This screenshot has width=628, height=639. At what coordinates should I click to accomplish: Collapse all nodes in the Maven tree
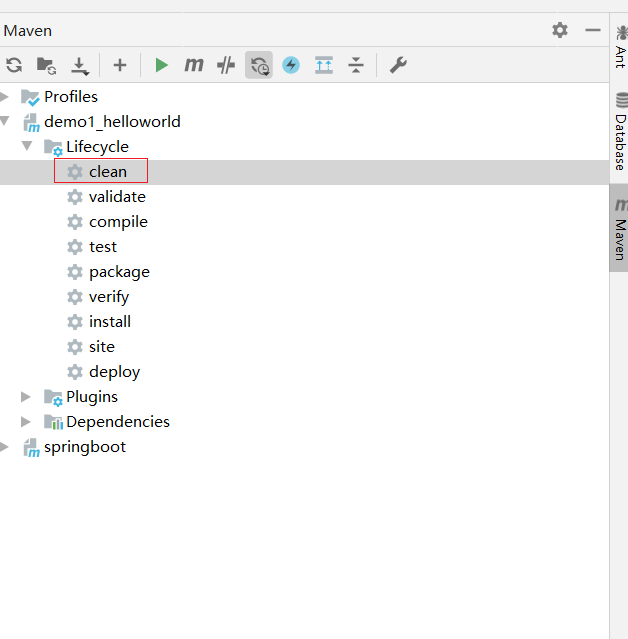tap(356, 65)
